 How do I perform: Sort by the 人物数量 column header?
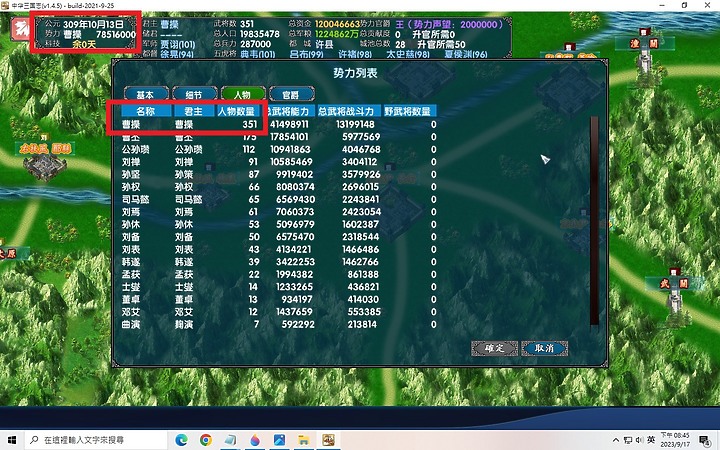tap(237, 111)
